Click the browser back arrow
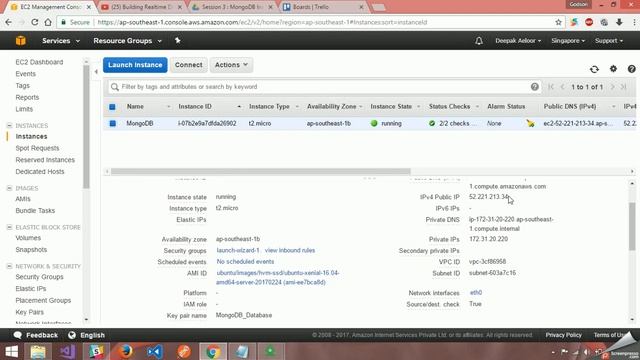Viewport: 640px width, 360px height. click(x=9, y=22)
